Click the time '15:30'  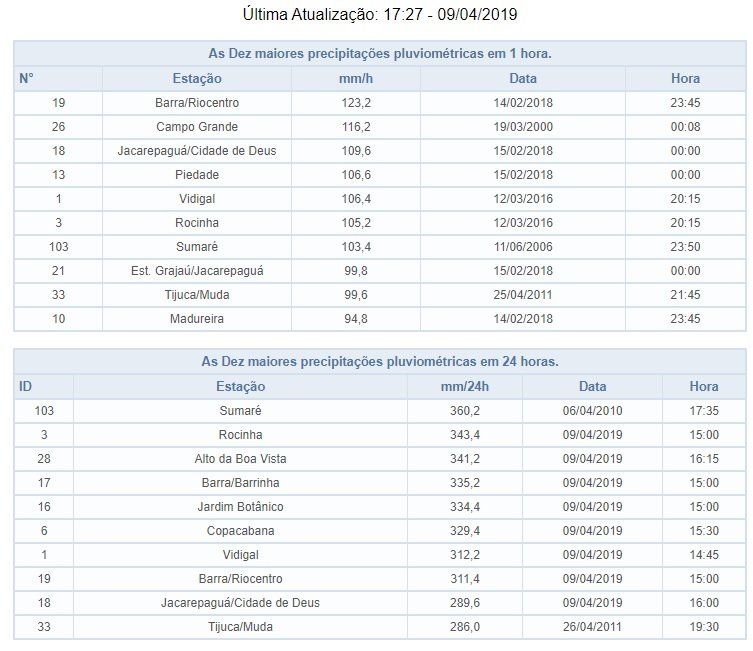pyautogui.click(x=704, y=531)
